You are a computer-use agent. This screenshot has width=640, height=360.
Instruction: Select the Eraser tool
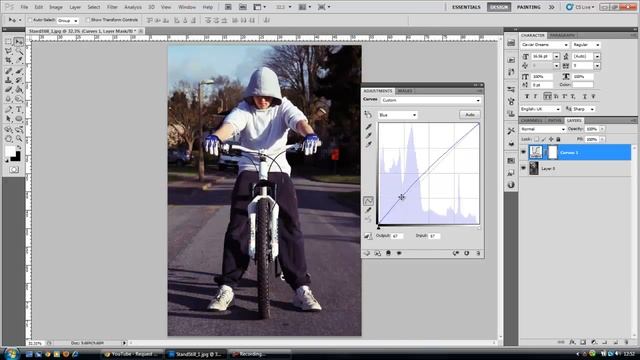pyautogui.click(x=9, y=89)
